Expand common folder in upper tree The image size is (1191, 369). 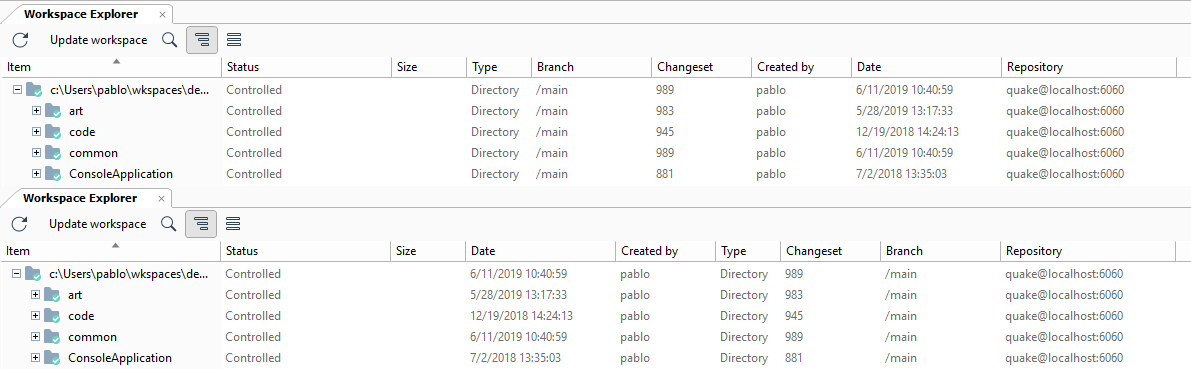tap(36, 153)
